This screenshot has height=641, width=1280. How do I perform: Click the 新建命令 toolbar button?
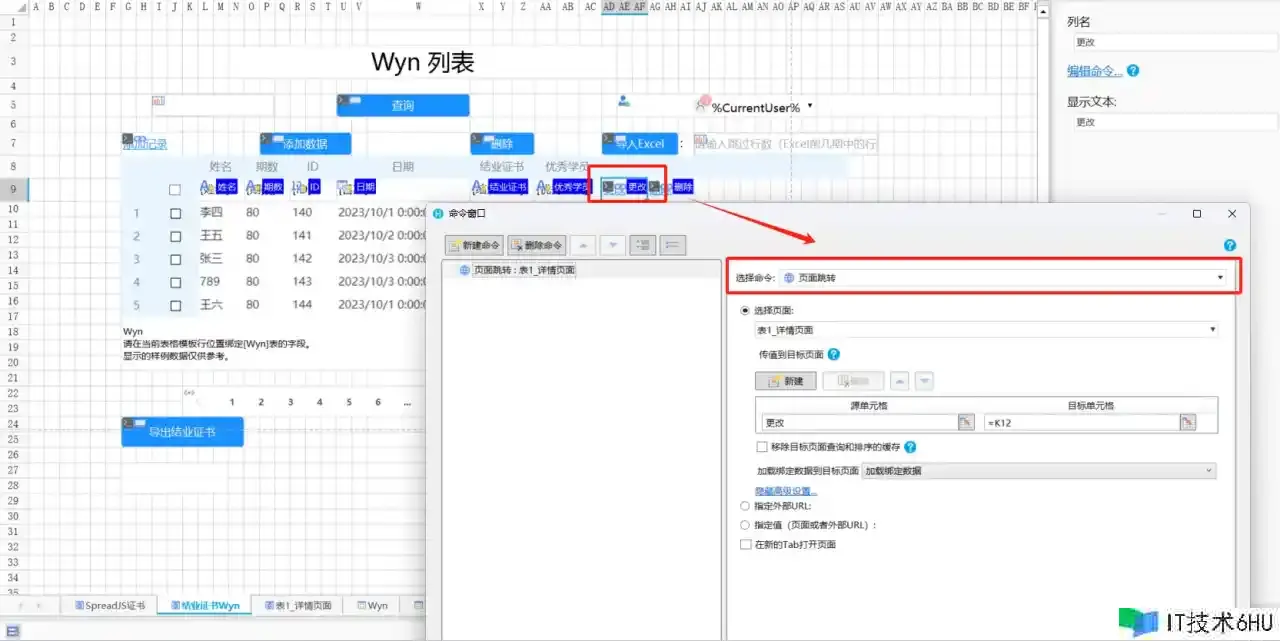click(x=474, y=245)
